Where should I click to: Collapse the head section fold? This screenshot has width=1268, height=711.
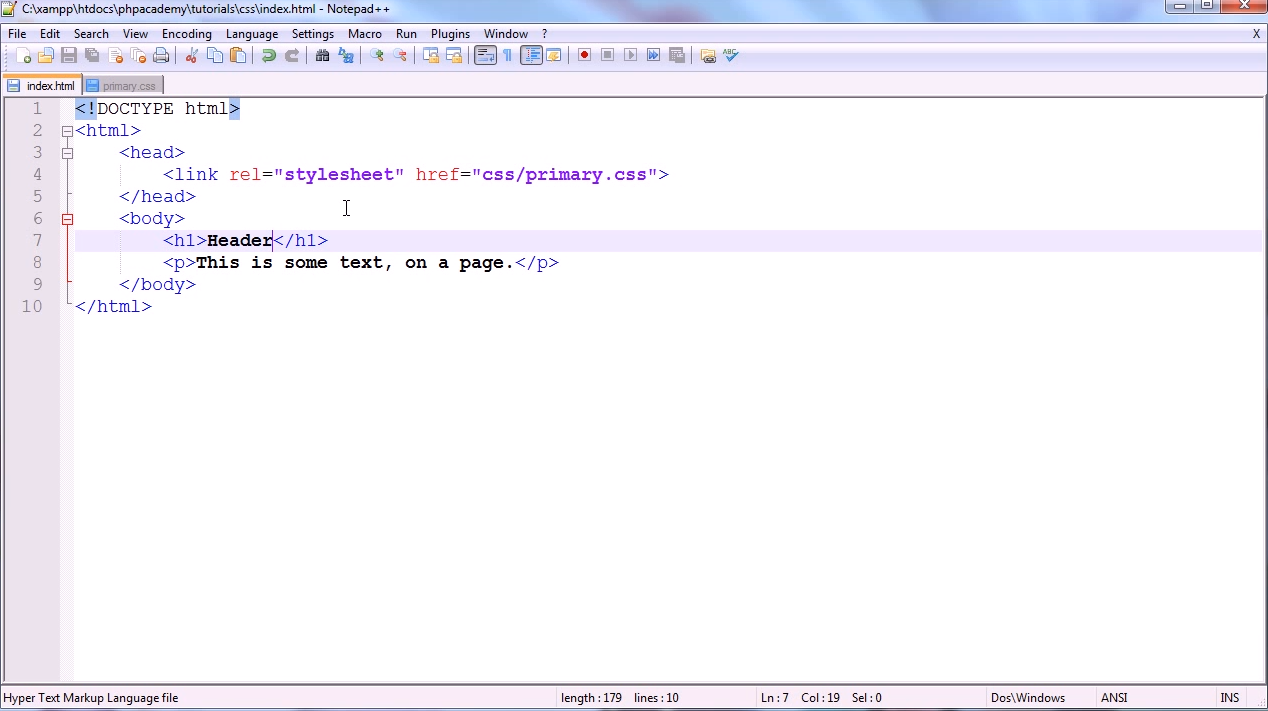point(67,152)
